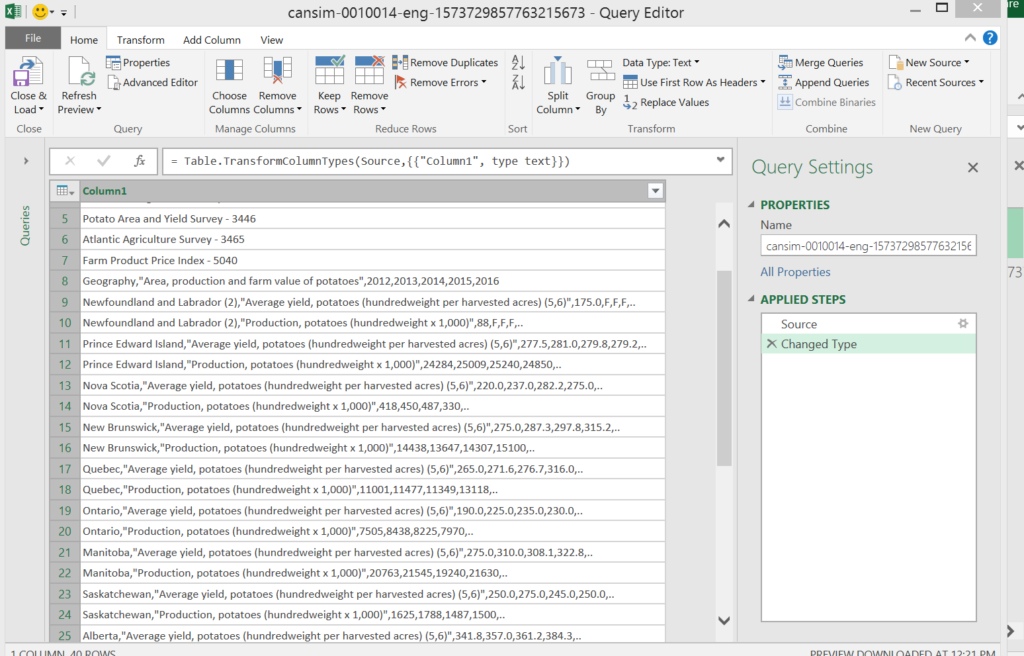Expand the Queries side pane
The height and width of the screenshot is (656, 1024).
coord(25,161)
